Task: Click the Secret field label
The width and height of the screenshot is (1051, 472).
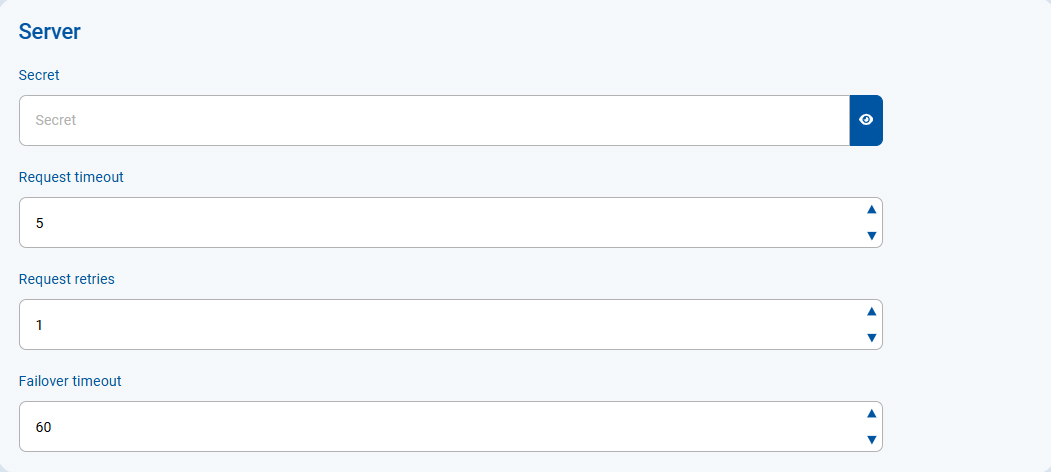Action: pyautogui.click(x=39, y=75)
